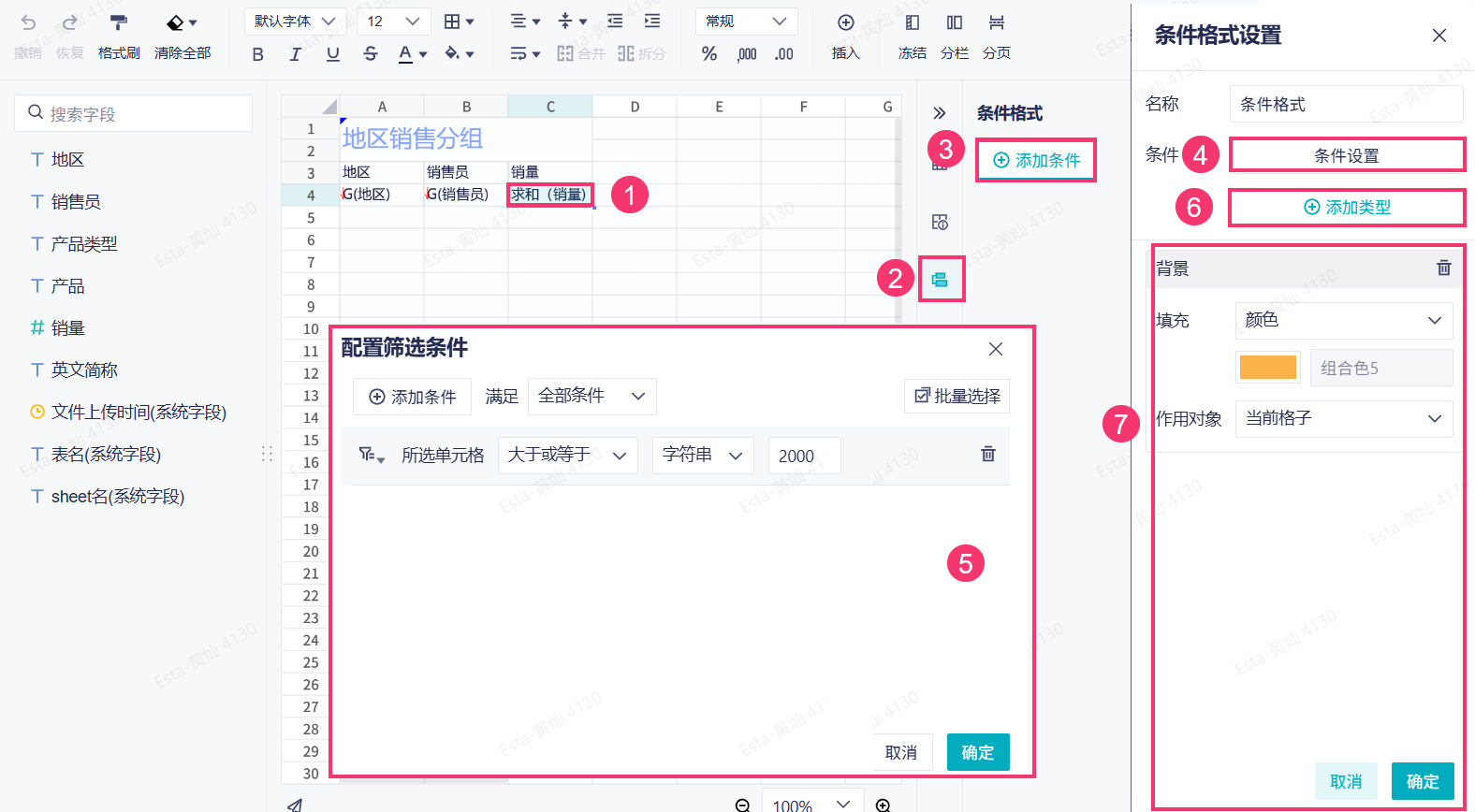The width and height of the screenshot is (1475, 812).
Task: Open the 作用对象 dropdown 当前格子
Action: 1344,418
